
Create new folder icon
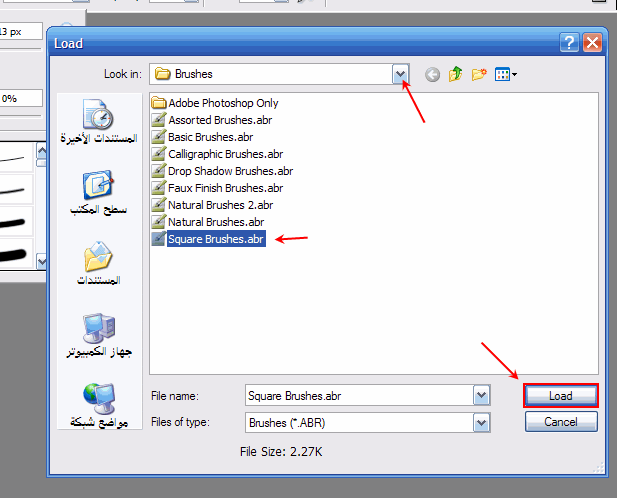(479, 74)
